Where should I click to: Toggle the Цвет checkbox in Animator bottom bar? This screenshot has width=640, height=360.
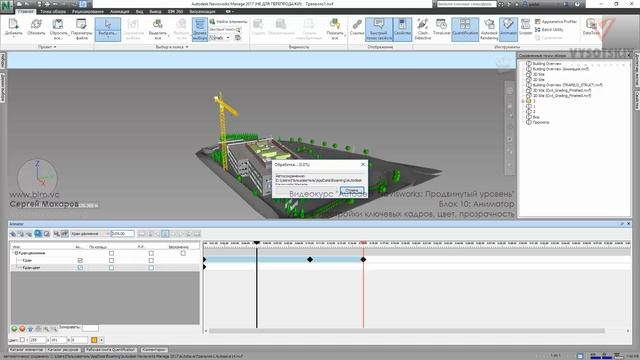pos(22,340)
